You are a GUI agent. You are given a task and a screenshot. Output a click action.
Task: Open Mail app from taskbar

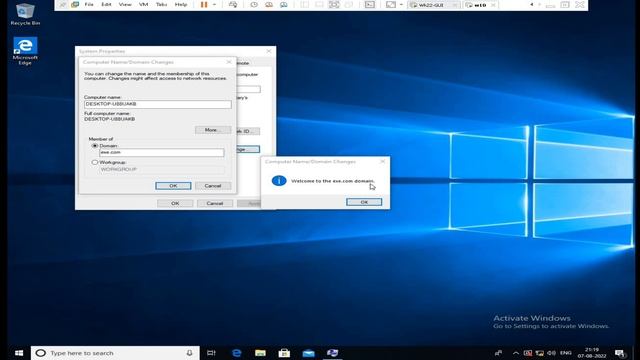(308, 353)
